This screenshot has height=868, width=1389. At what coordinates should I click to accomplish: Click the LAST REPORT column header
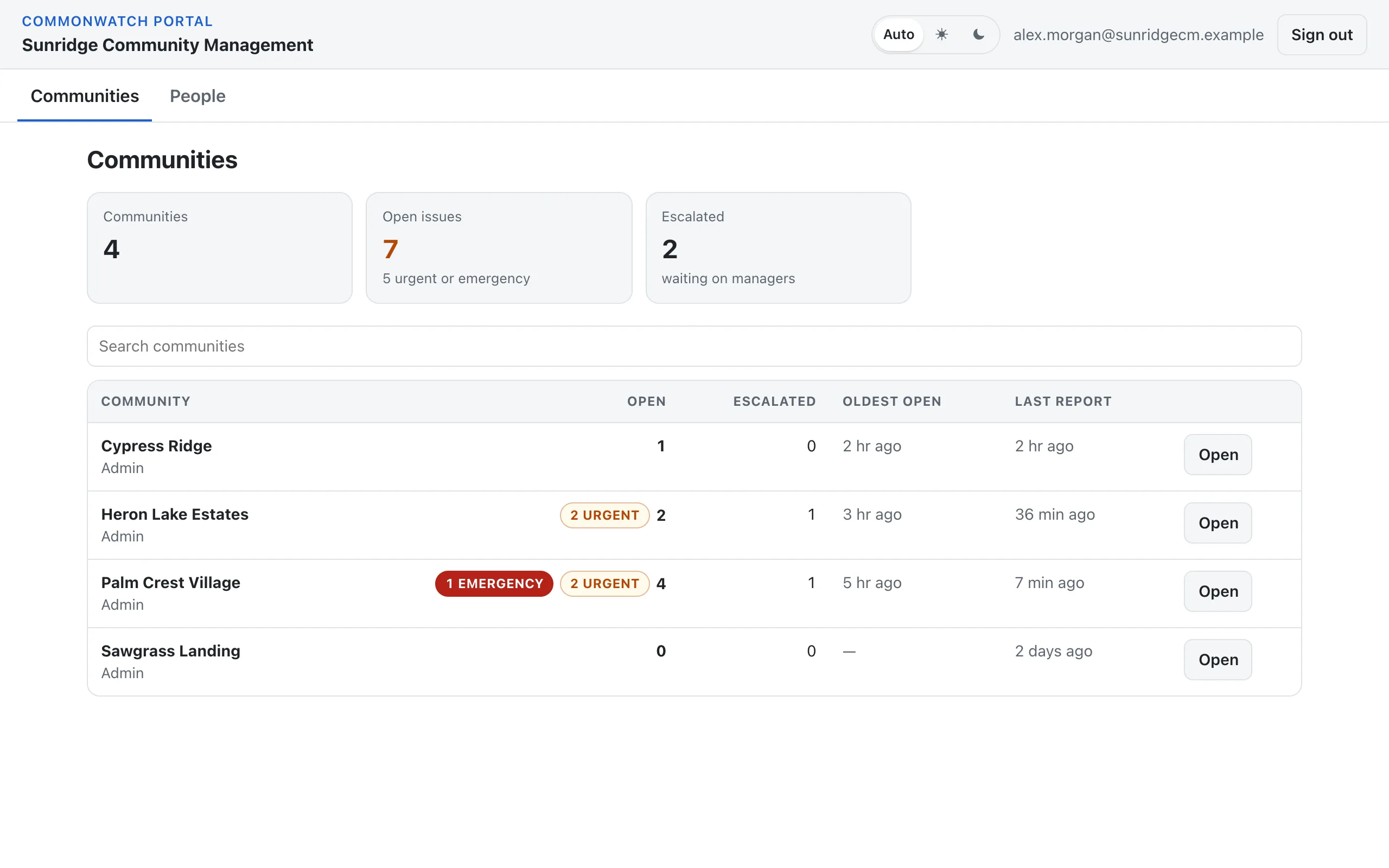point(1063,401)
